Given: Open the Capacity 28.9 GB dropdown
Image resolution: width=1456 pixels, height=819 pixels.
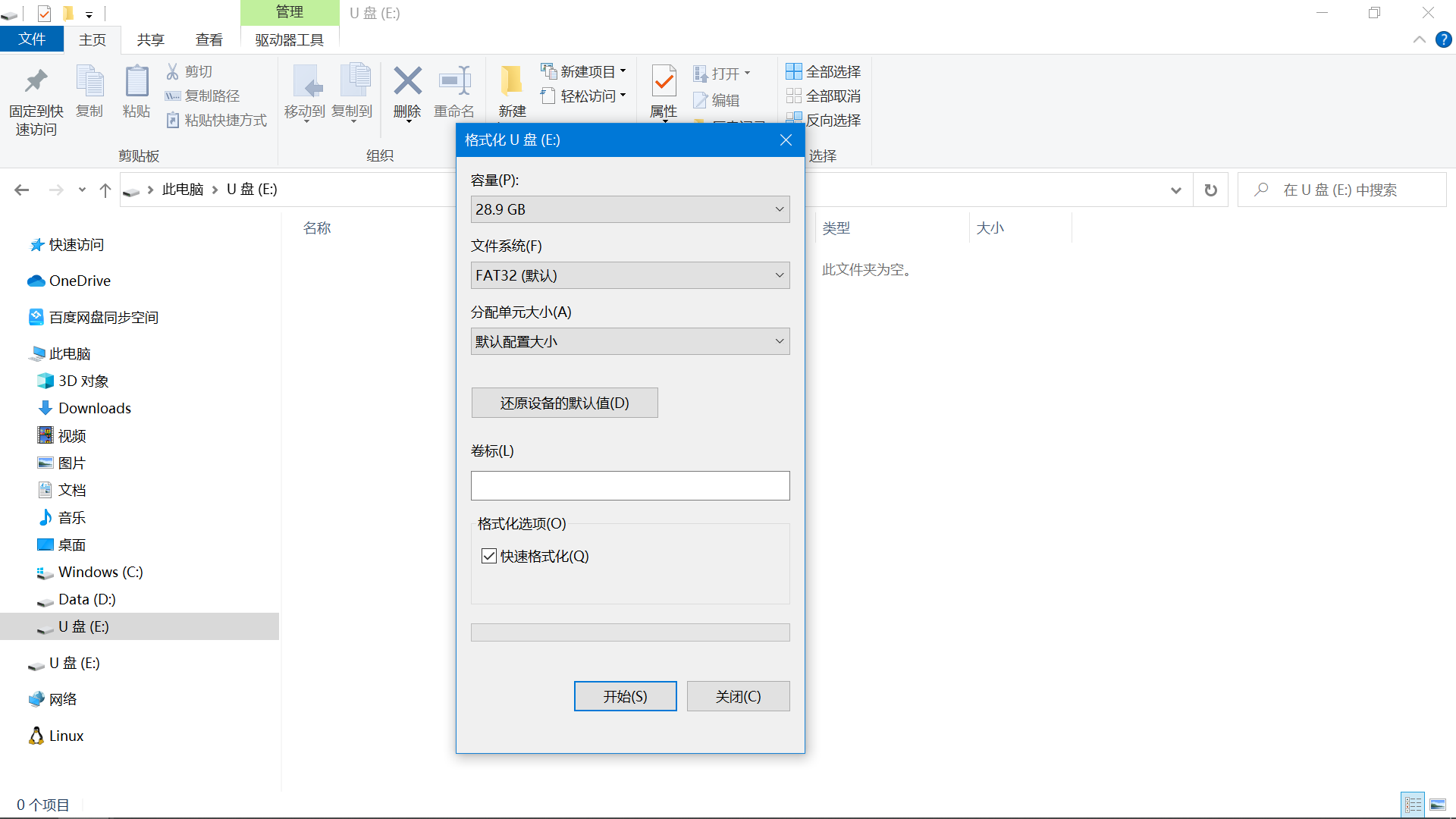Looking at the screenshot, I should 629,209.
